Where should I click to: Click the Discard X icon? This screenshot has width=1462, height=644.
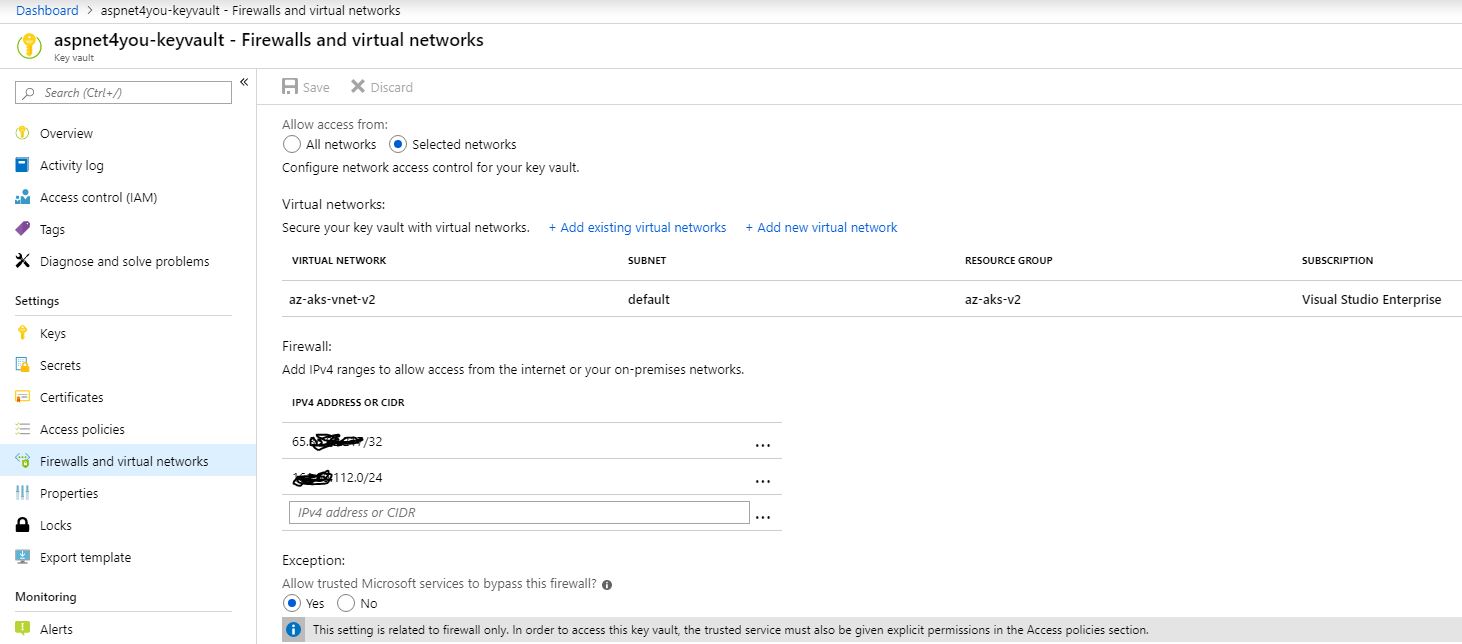tap(358, 87)
